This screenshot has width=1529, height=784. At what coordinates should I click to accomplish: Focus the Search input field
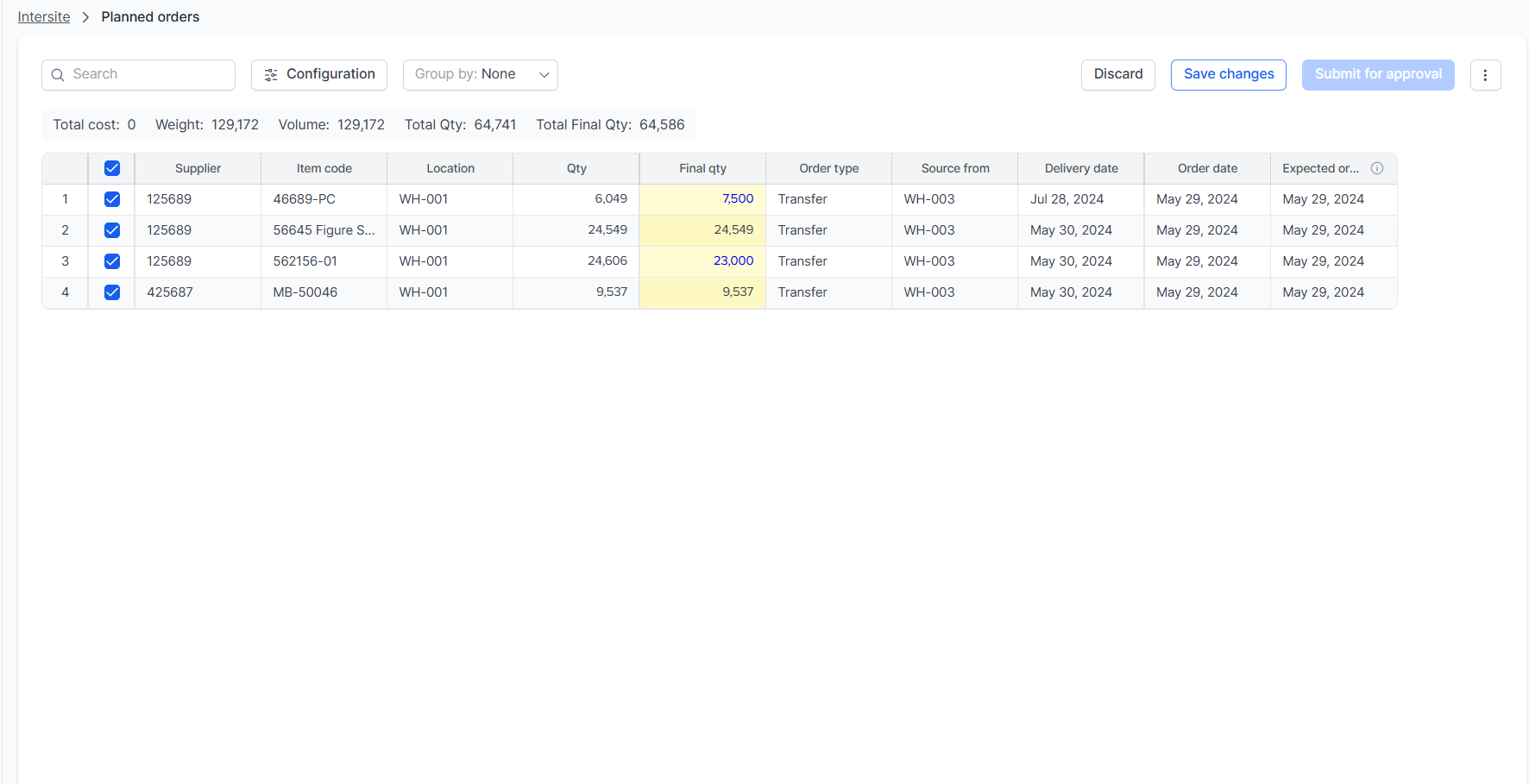pyautogui.click(x=138, y=75)
